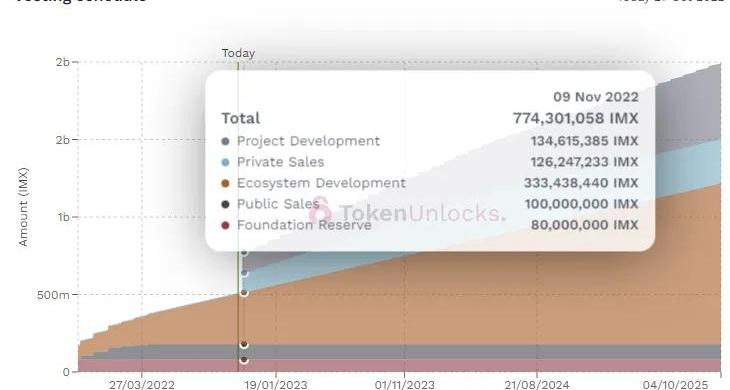Click the 21/08/2024 x-axis date label

pos(537,384)
